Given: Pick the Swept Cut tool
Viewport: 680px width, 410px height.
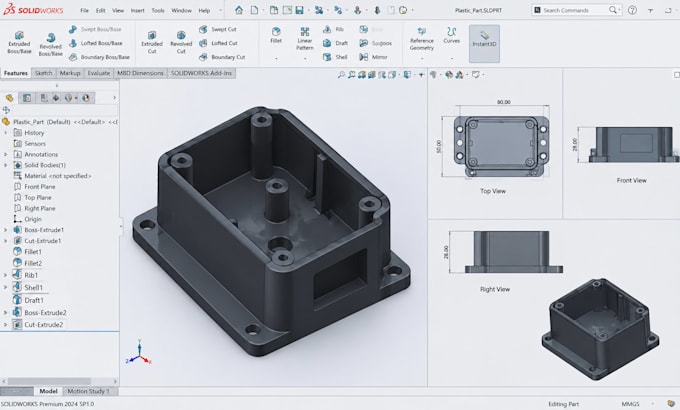Looking at the screenshot, I should 218,29.
